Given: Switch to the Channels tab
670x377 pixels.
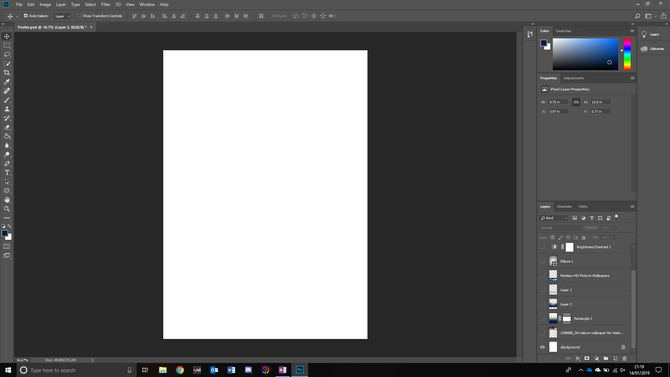Looking at the screenshot, I should coord(564,206).
